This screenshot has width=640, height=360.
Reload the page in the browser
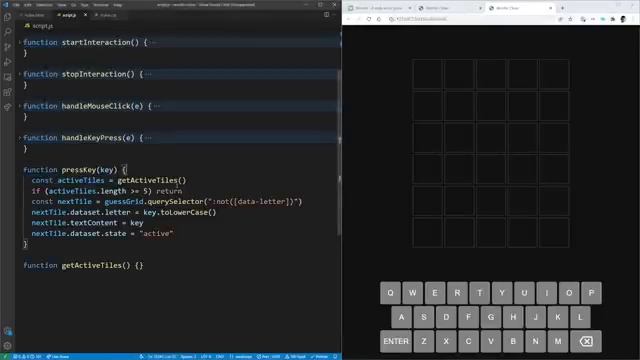(x=369, y=19)
